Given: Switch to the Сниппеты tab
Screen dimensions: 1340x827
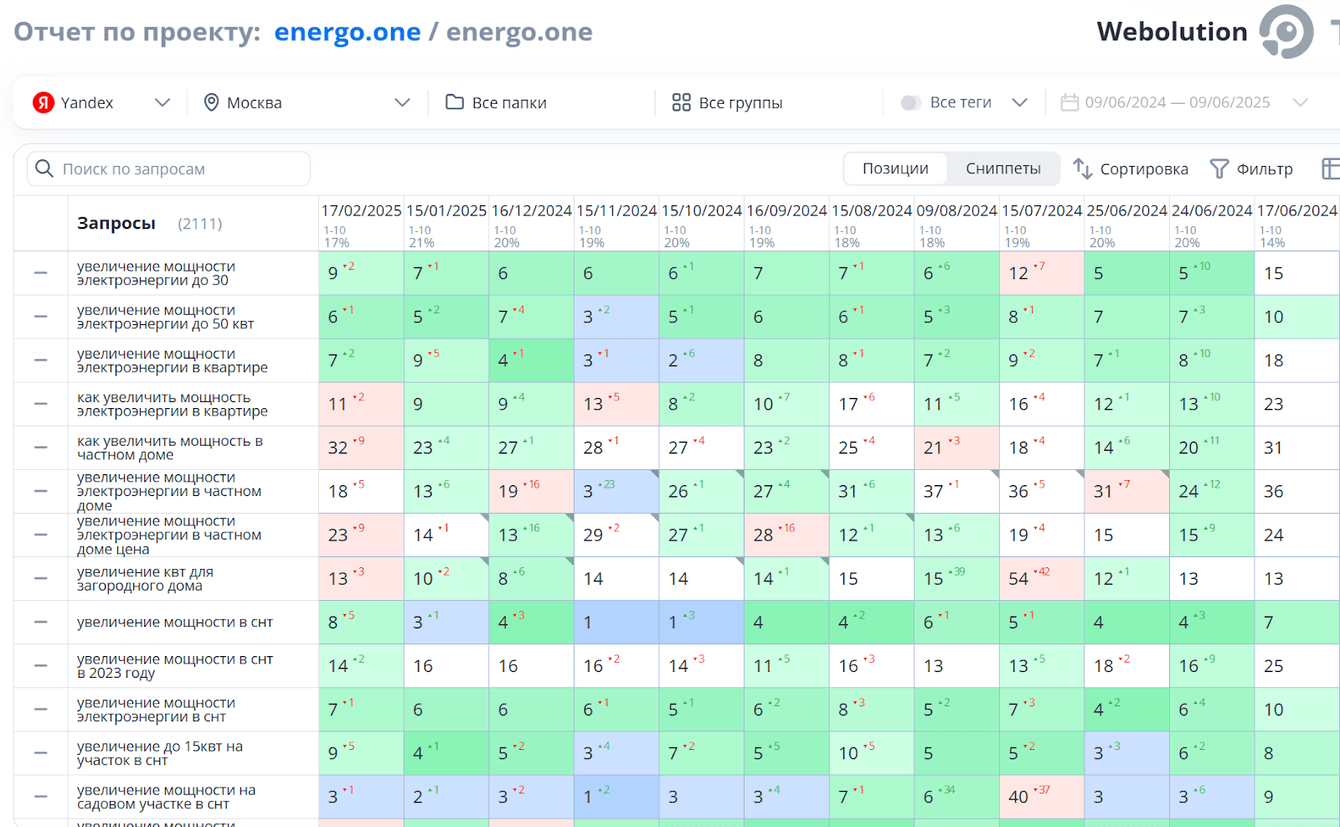Looking at the screenshot, I should (x=1003, y=169).
